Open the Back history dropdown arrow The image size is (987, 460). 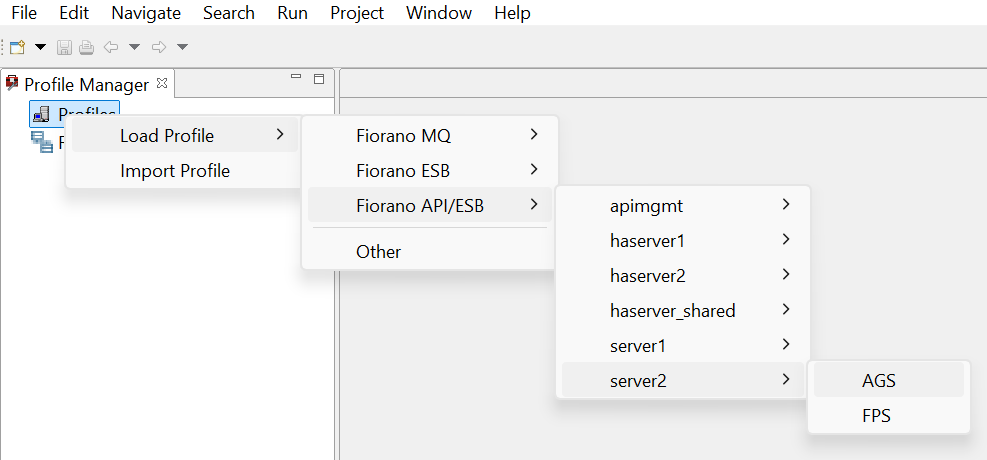134,47
